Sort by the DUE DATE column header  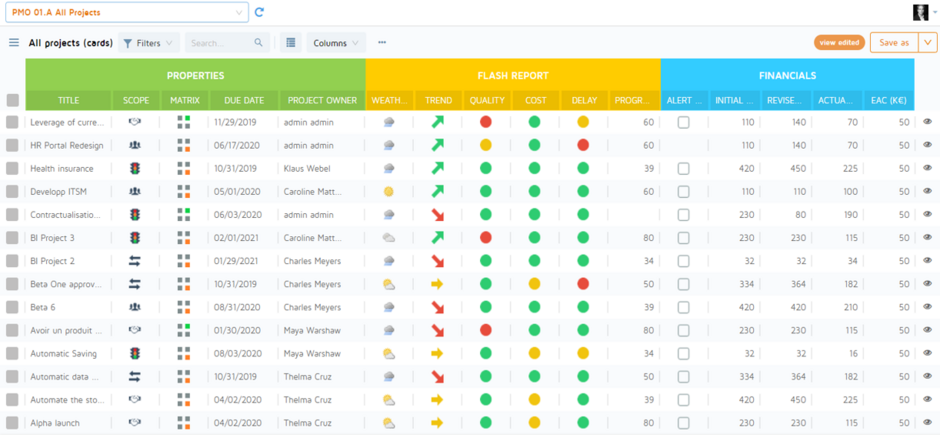(x=244, y=100)
